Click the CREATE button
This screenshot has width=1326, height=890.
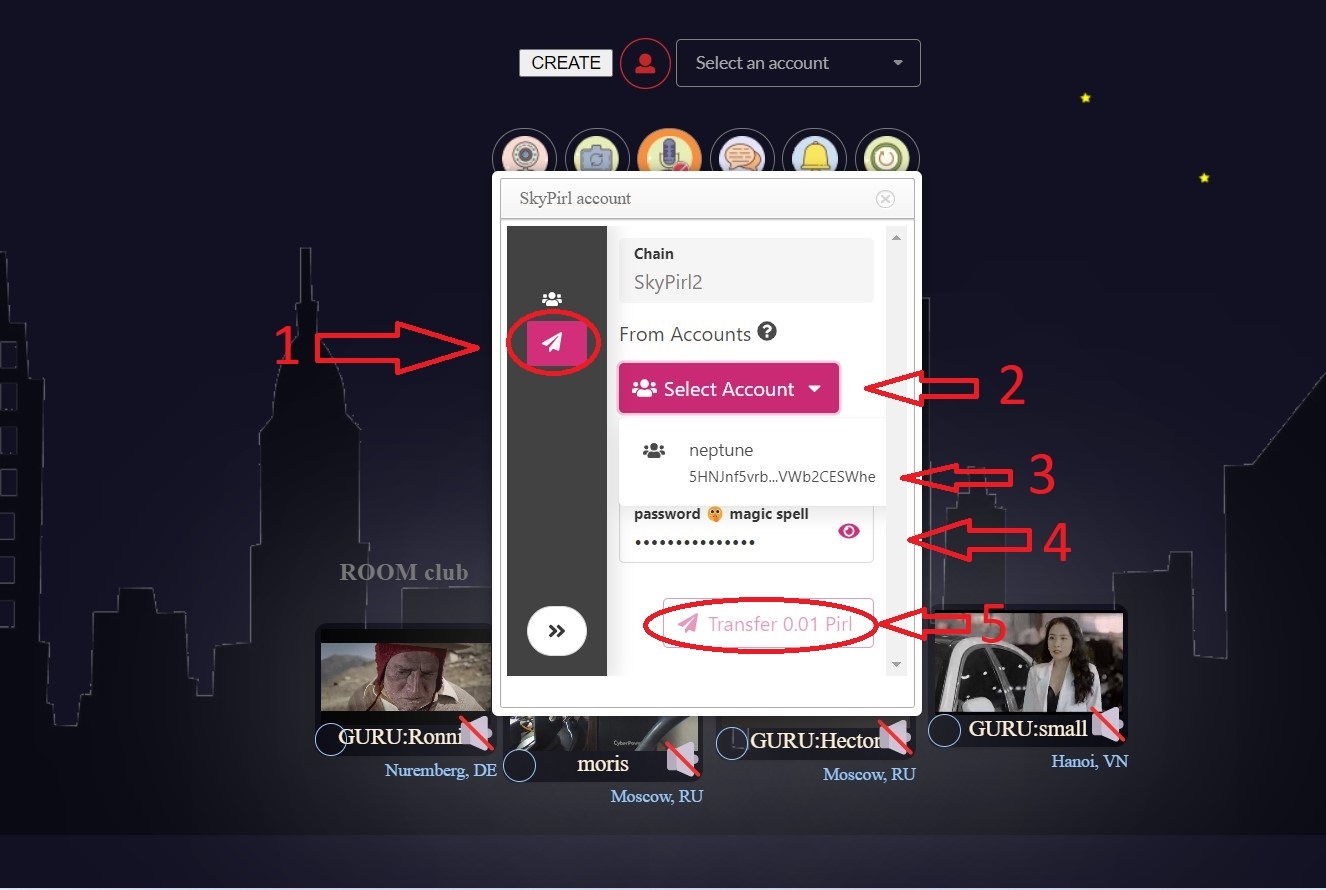coord(566,63)
